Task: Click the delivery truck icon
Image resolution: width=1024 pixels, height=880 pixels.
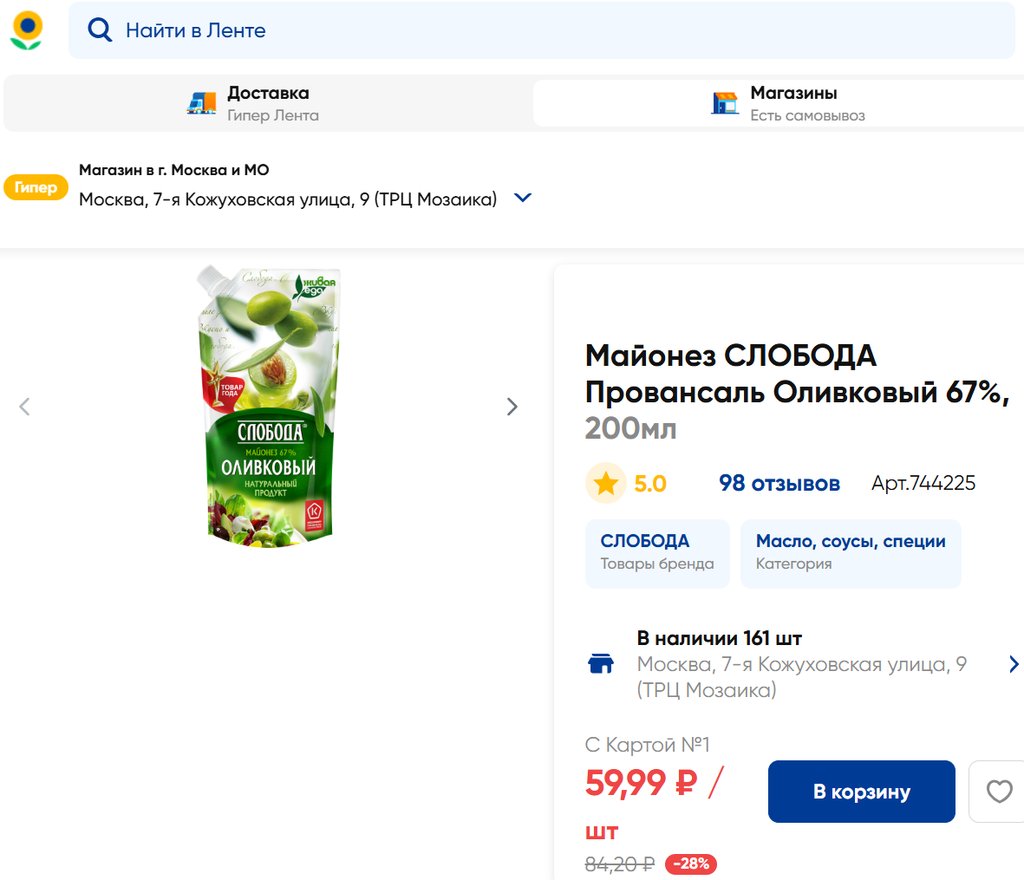Action: click(202, 103)
